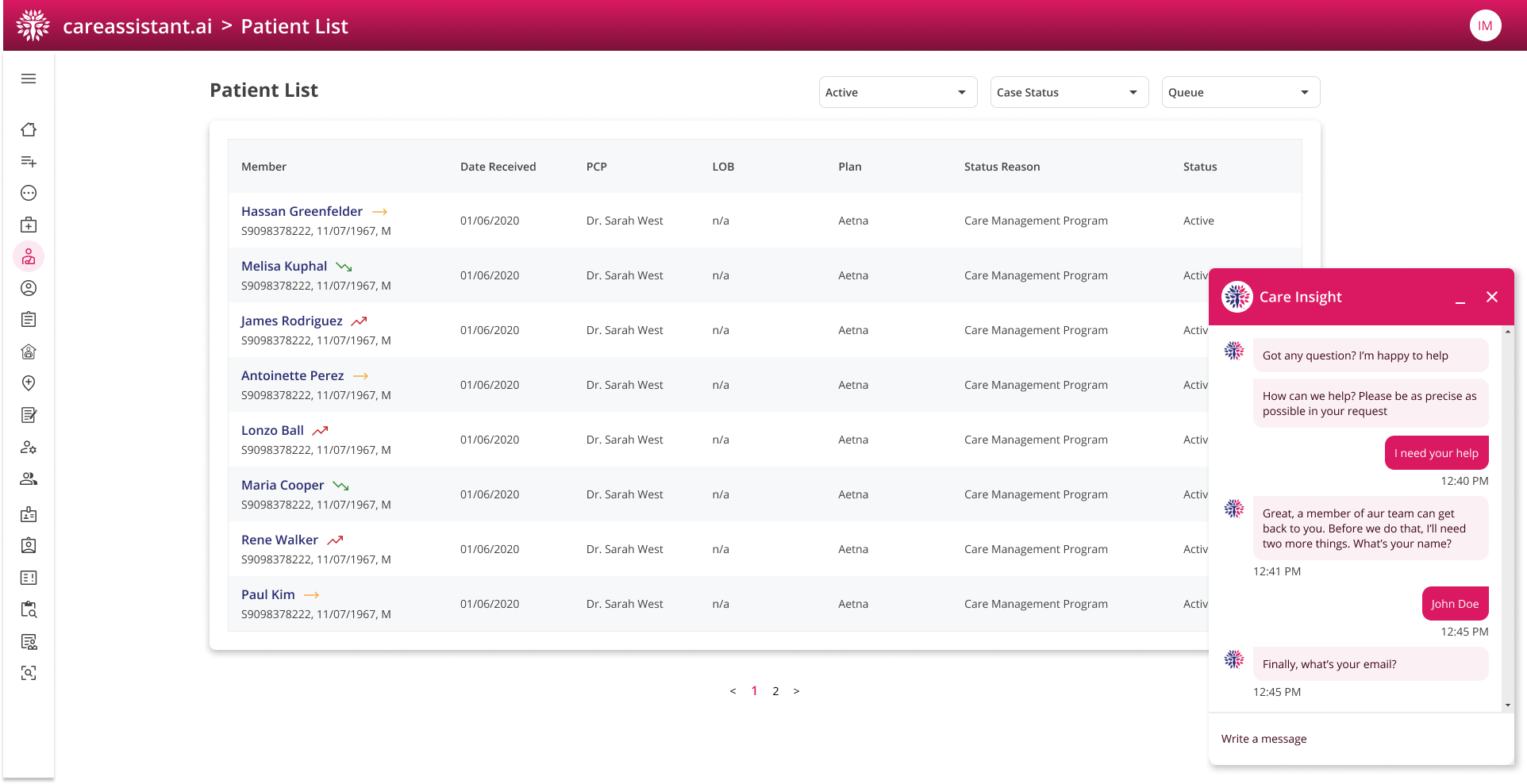Click the next page arrow
Screen dimensions: 1527x784
(796, 691)
